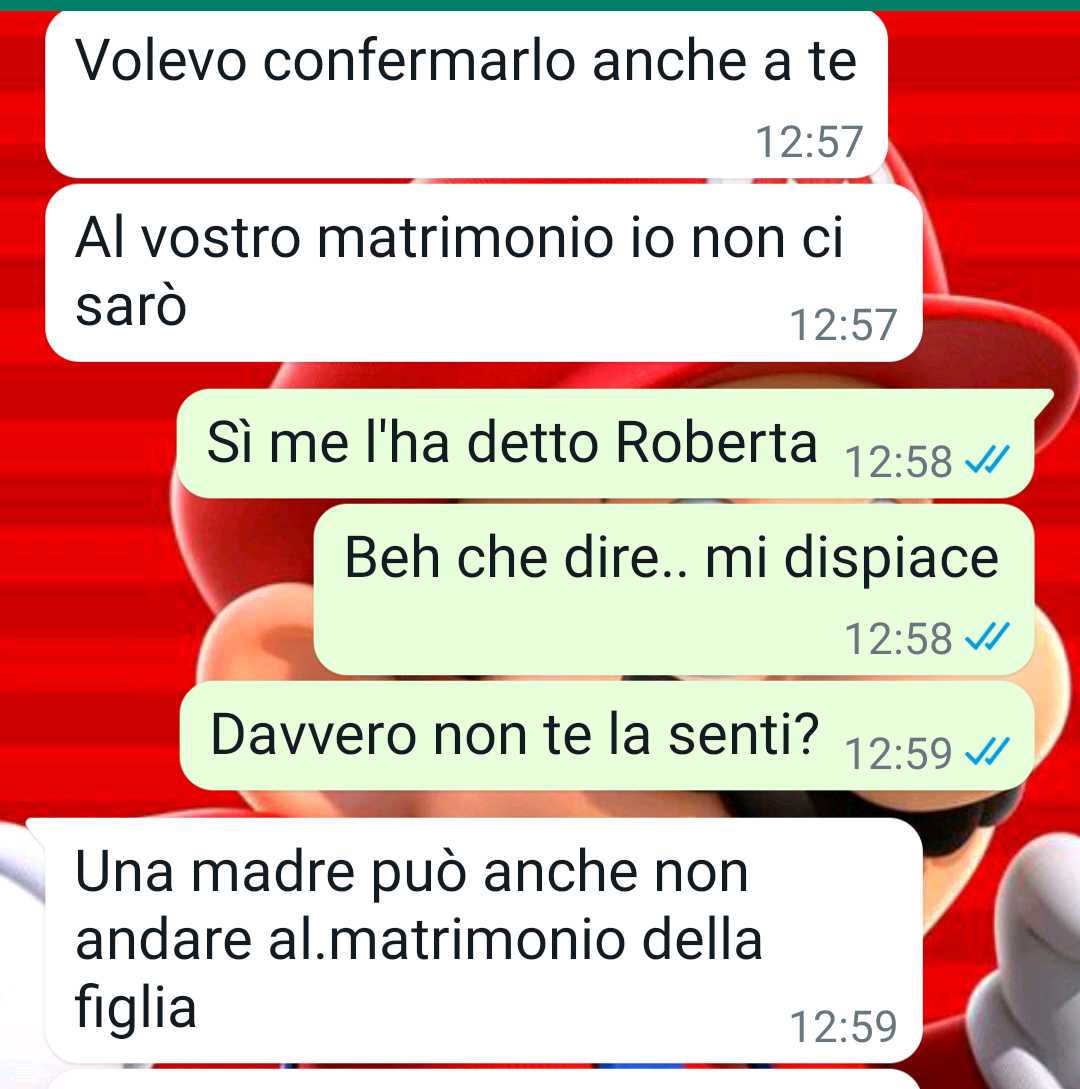Click the 12:59 timestamp beside "figlia"
1080x1089 pixels.
(x=843, y=1026)
